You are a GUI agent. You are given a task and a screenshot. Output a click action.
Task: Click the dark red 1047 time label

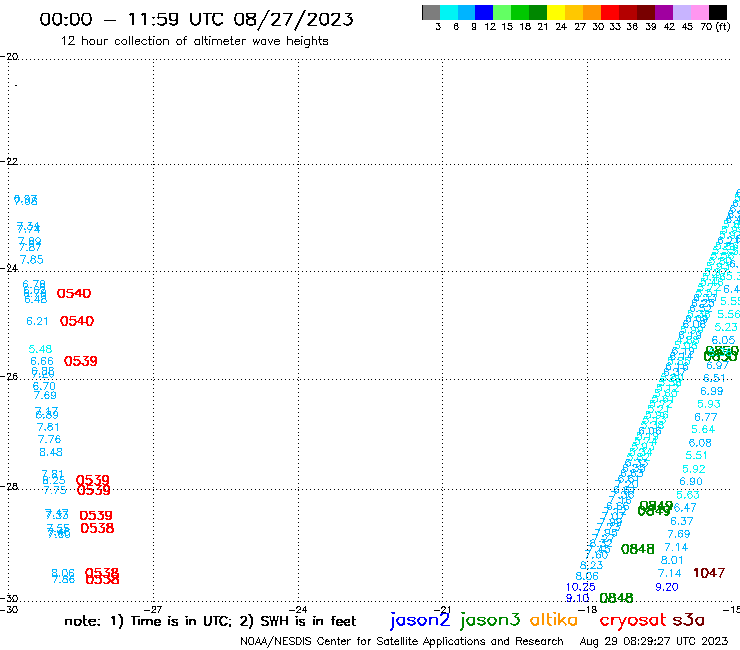[709, 573]
